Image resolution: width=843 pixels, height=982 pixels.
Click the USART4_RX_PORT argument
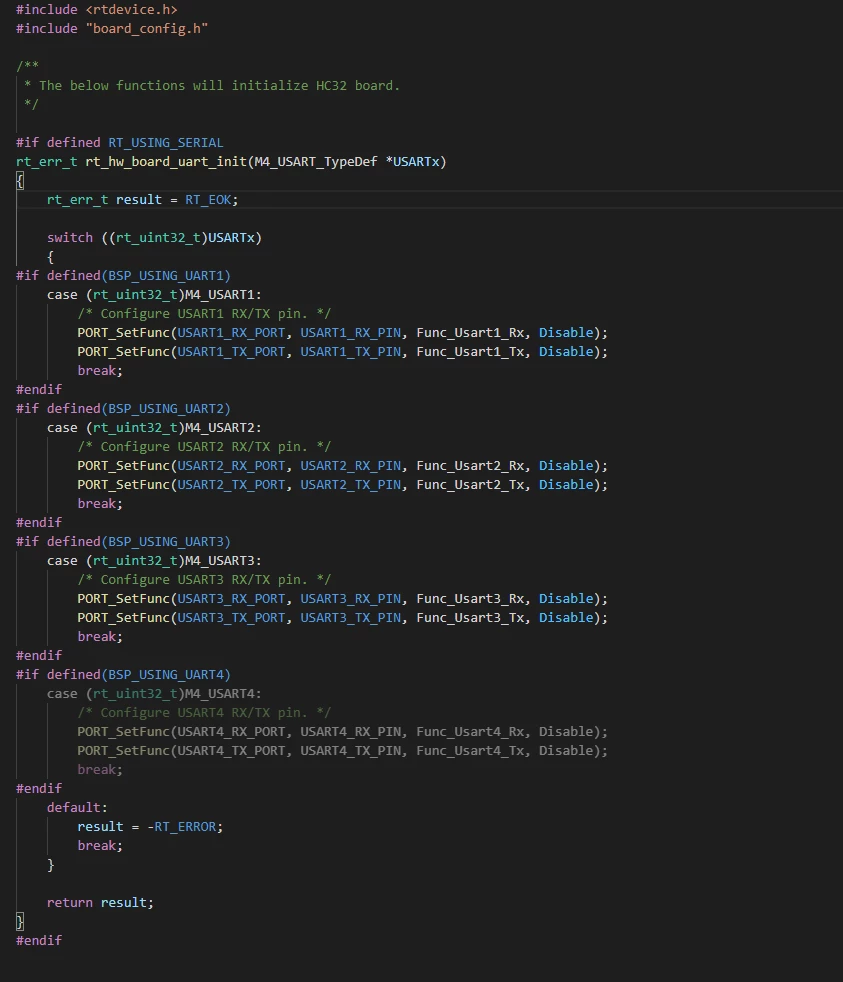231,732
